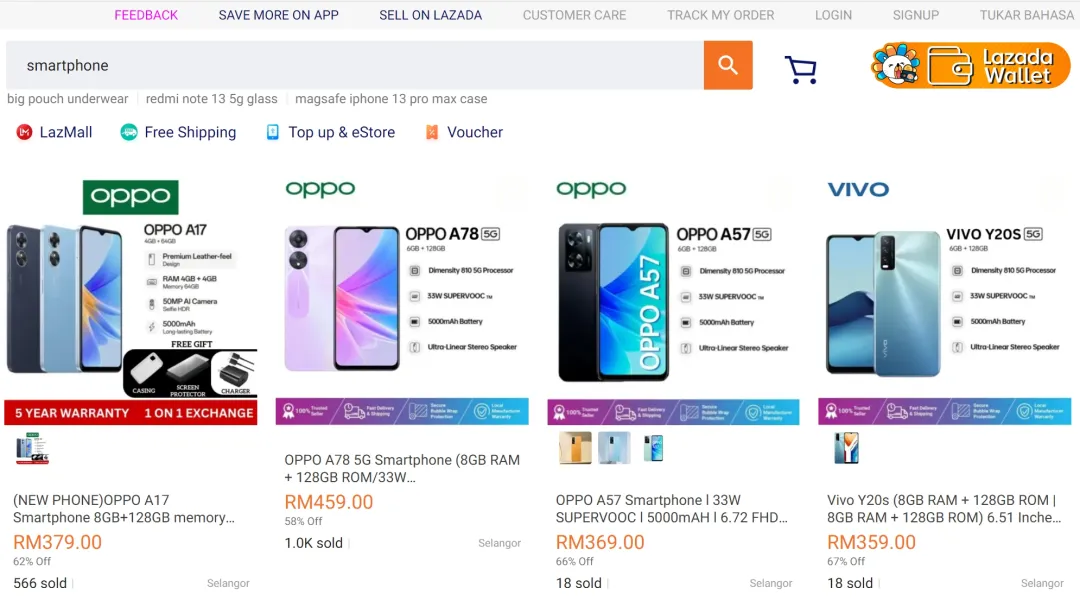The height and width of the screenshot is (607, 1080).
Task: Click the Login link
Action: pos(833,15)
